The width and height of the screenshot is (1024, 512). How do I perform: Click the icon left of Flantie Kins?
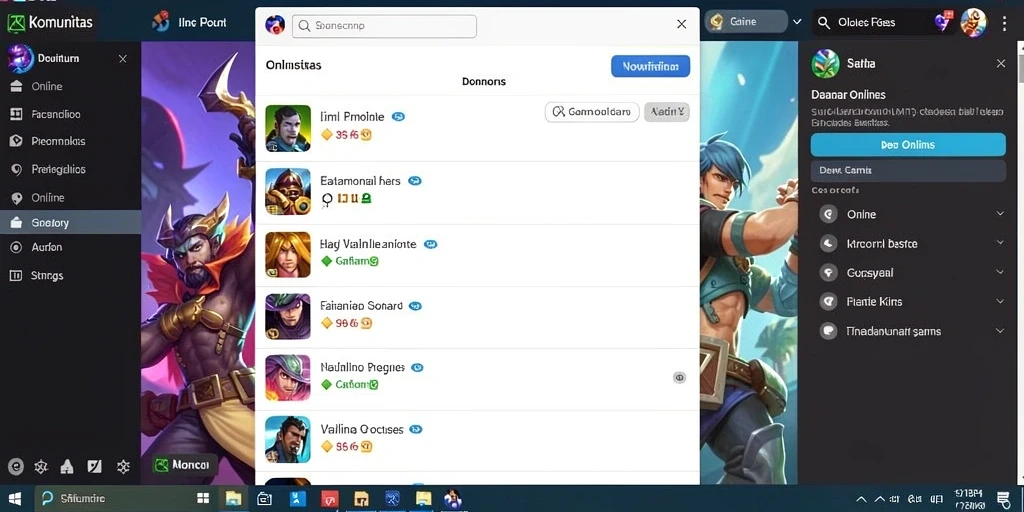pyautogui.click(x=829, y=302)
